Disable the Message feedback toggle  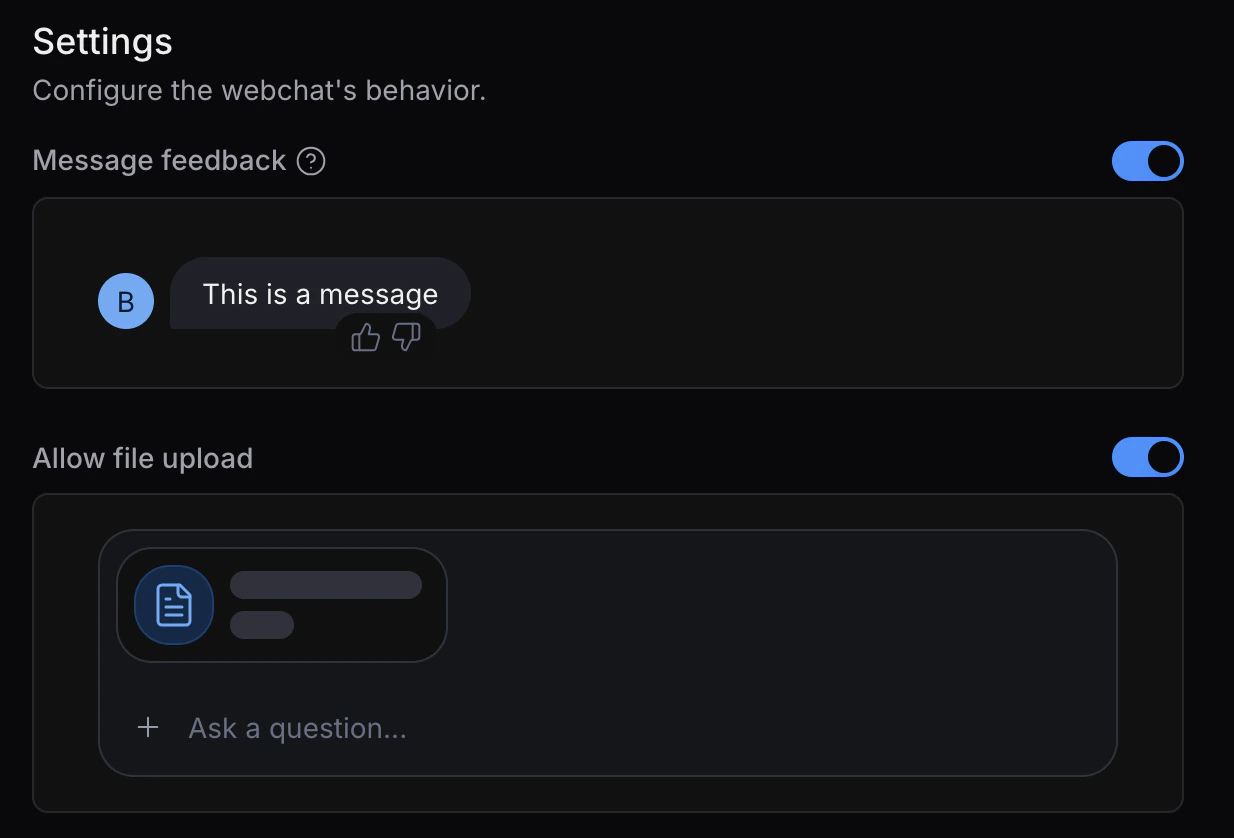tap(1148, 161)
